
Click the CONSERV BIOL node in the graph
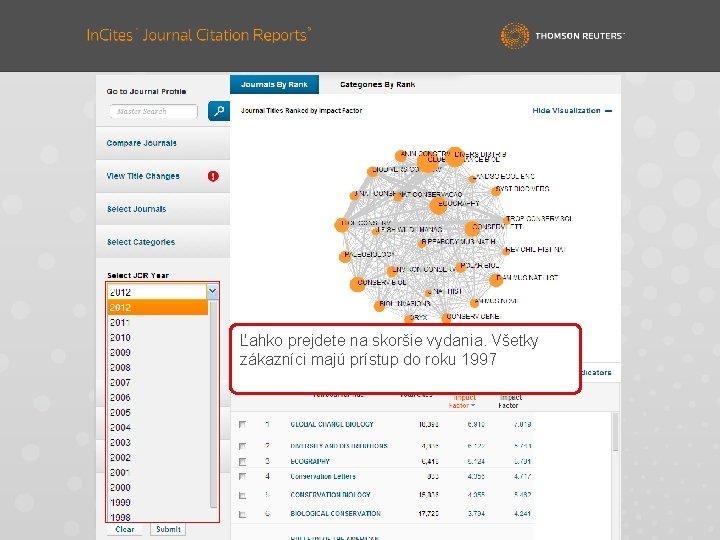pos(358,284)
